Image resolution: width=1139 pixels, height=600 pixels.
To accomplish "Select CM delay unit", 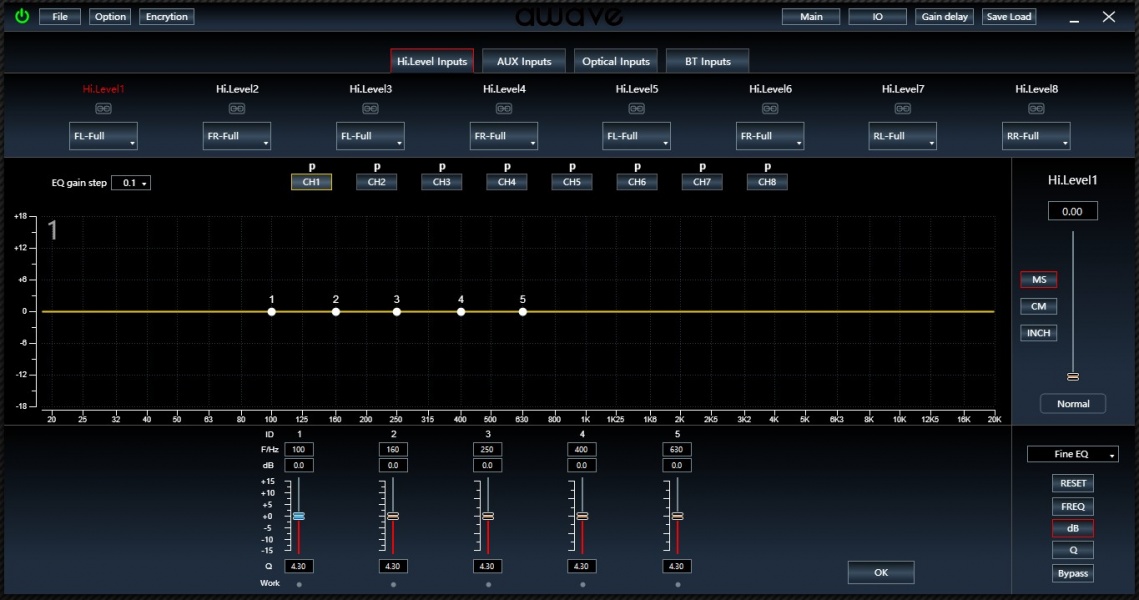I will click(1039, 307).
